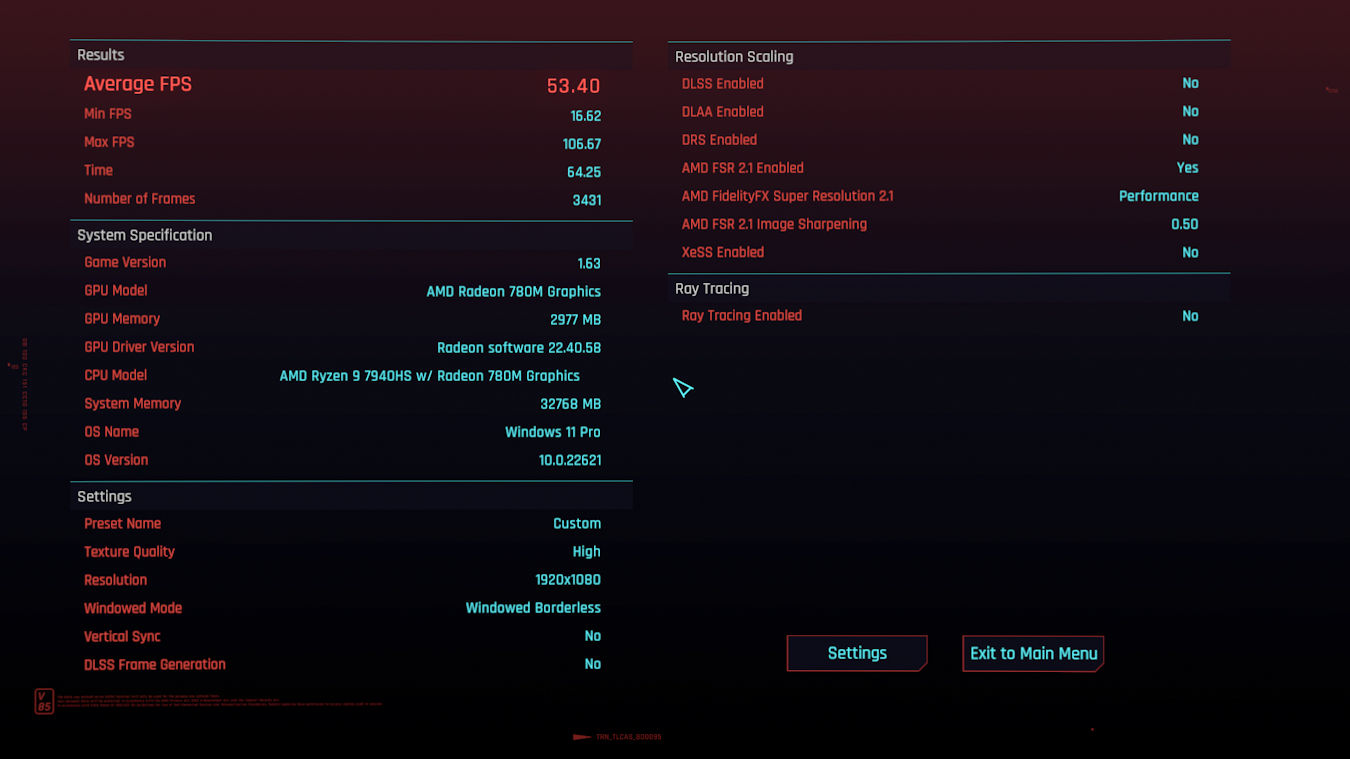Viewport: 1350px width, 759px height.
Task: Click Ray Tracing Enabled No value
Action: click(1190, 316)
